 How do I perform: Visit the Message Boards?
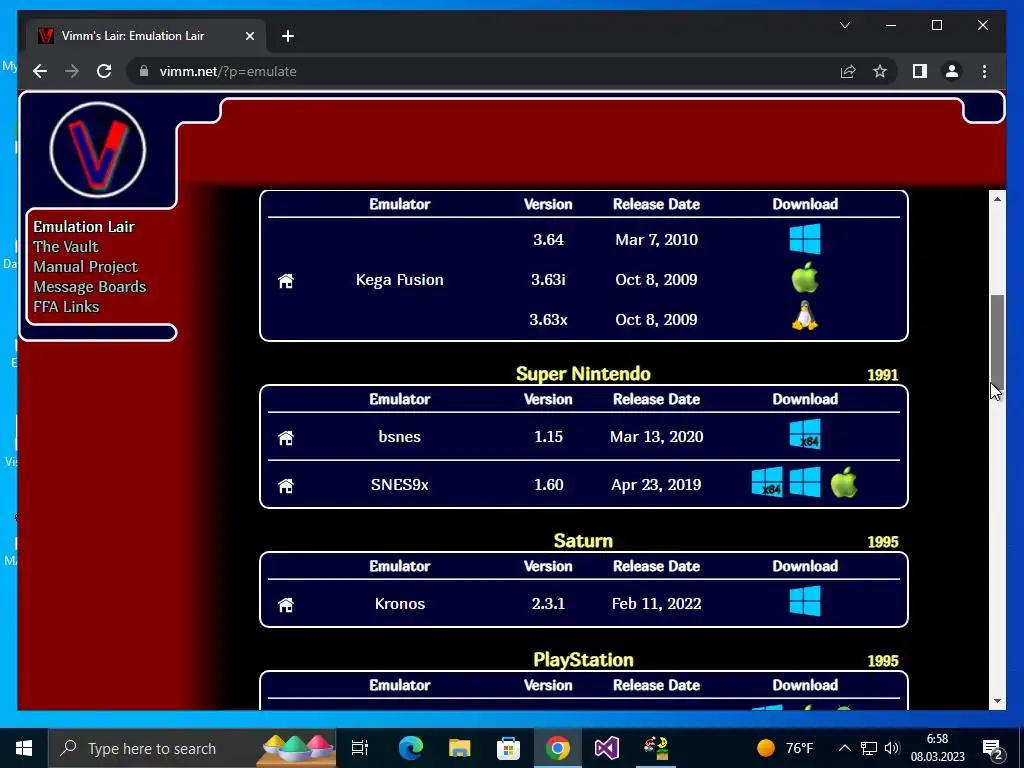[x=89, y=287]
